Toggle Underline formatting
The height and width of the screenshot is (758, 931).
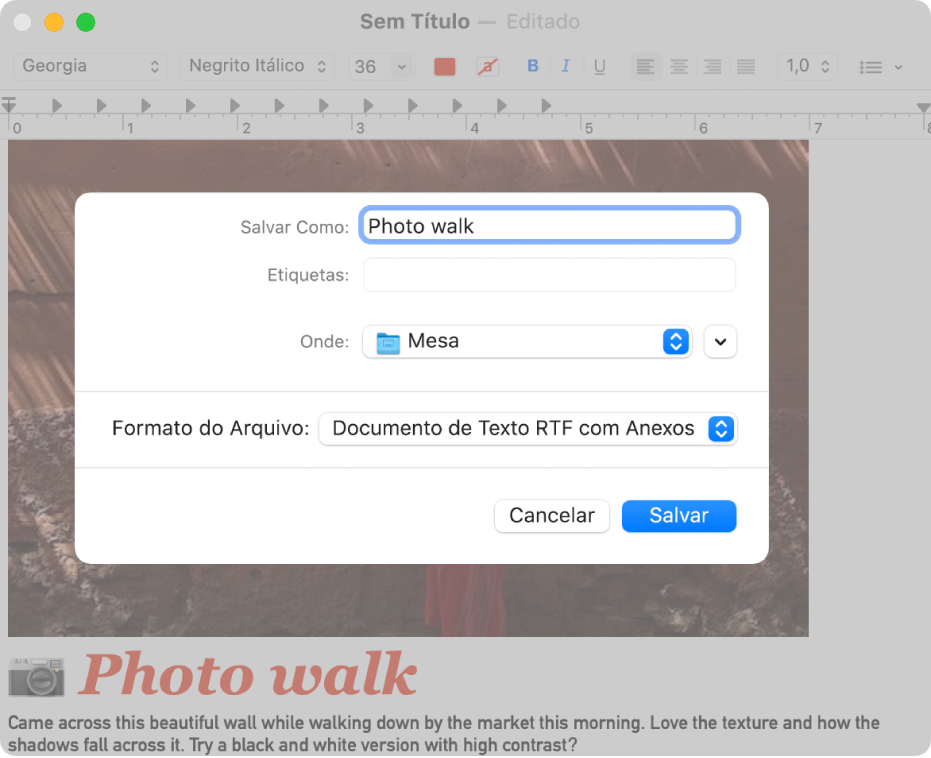[600, 66]
